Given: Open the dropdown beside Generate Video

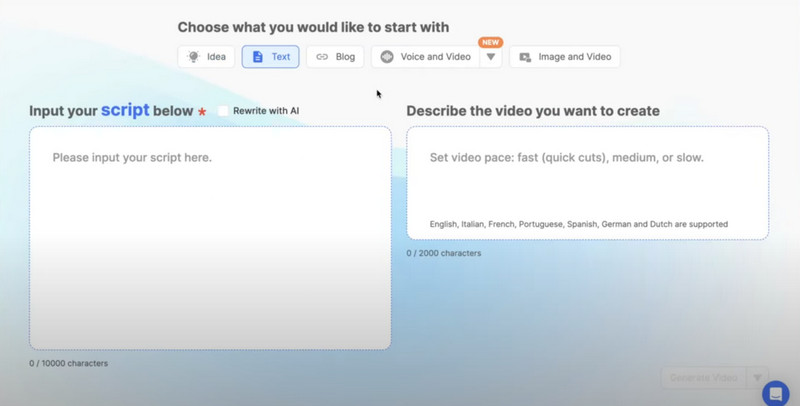Looking at the screenshot, I should 757,378.
